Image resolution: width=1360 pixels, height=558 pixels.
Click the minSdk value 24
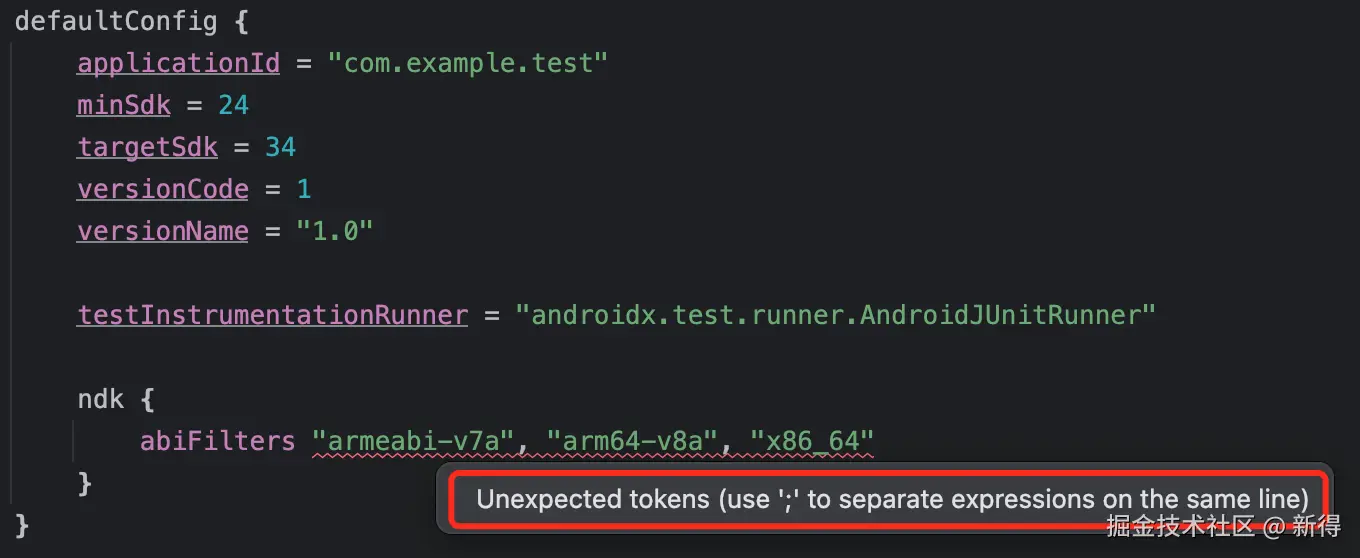click(233, 105)
